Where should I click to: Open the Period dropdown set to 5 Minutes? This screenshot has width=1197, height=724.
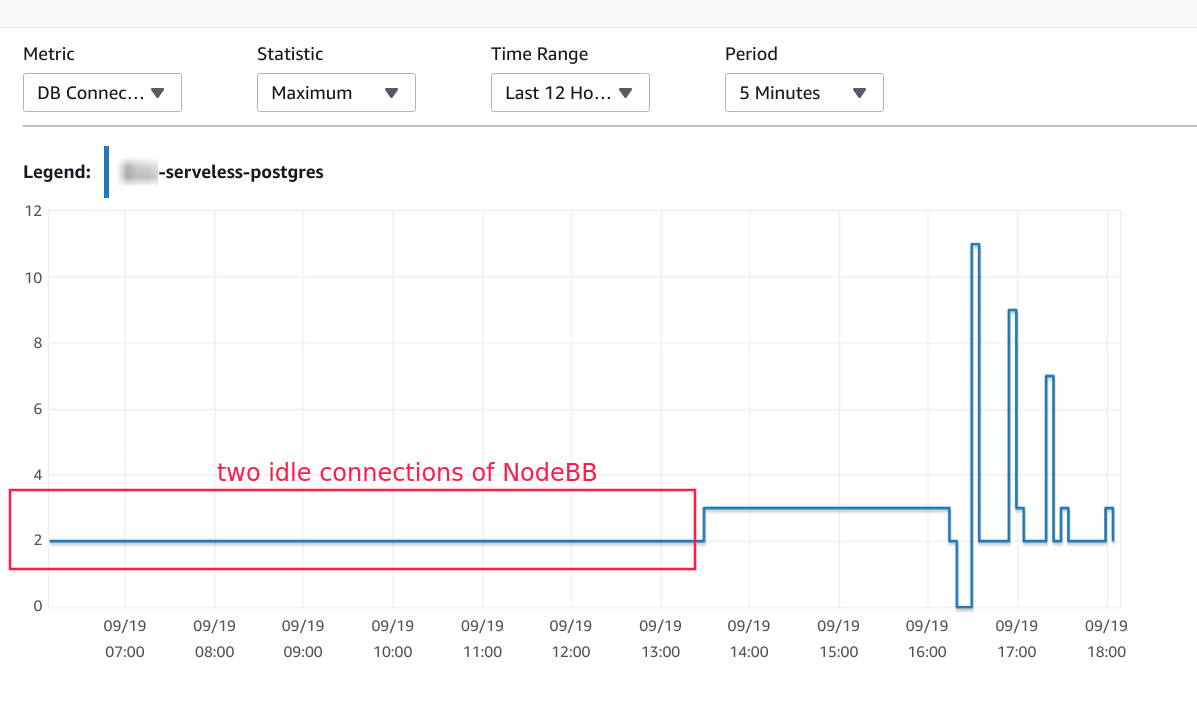(x=804, y=92)
